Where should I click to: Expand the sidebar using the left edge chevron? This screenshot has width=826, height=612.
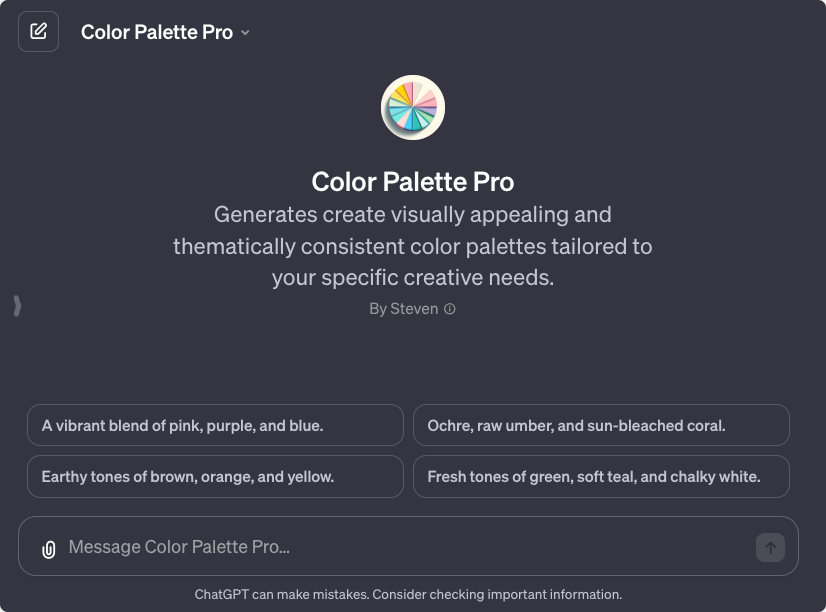click(x=17, y=306)
